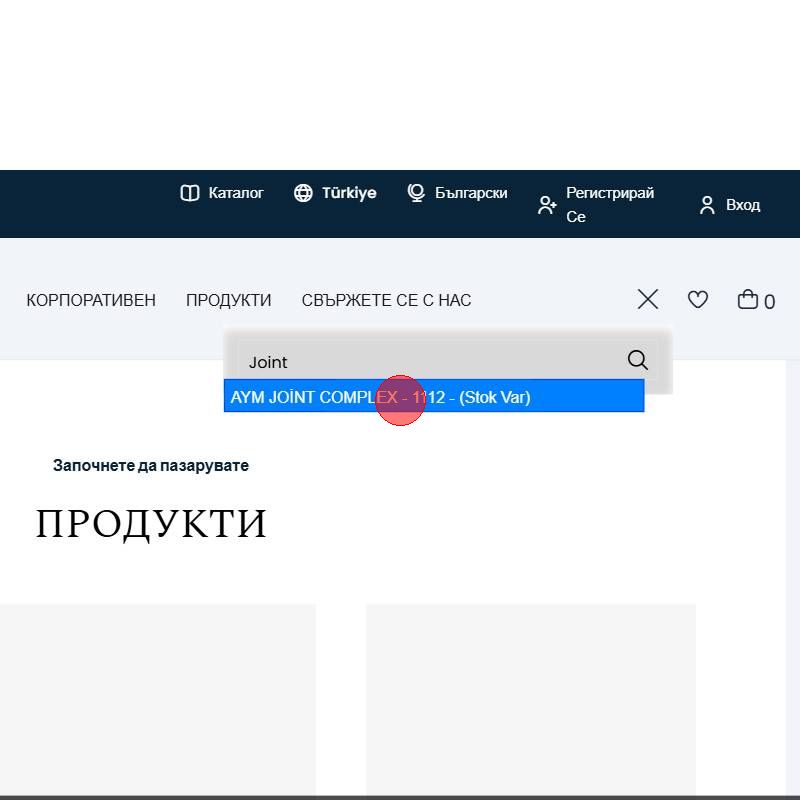Open the wishlist heart icon
800x800 pixels.
pos(698,299)
